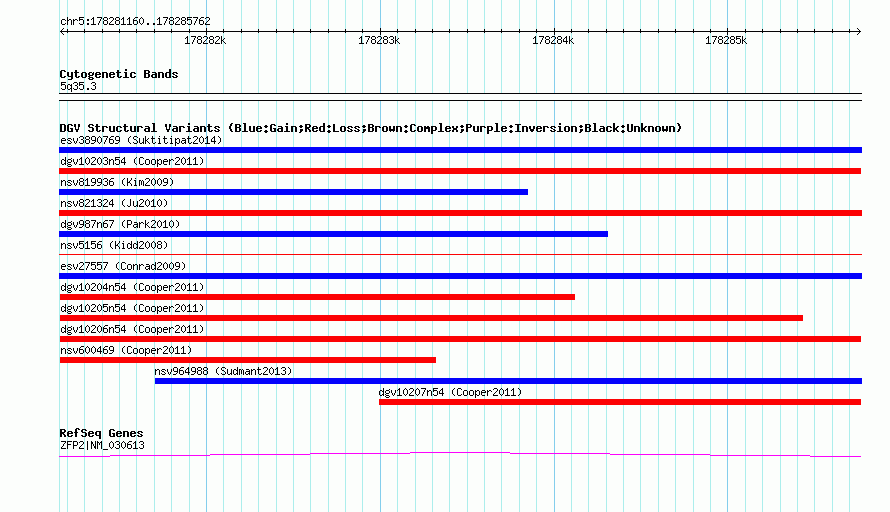
Task: Click nsv964988 (Sudmant2013) label
Action: point(223,371)
